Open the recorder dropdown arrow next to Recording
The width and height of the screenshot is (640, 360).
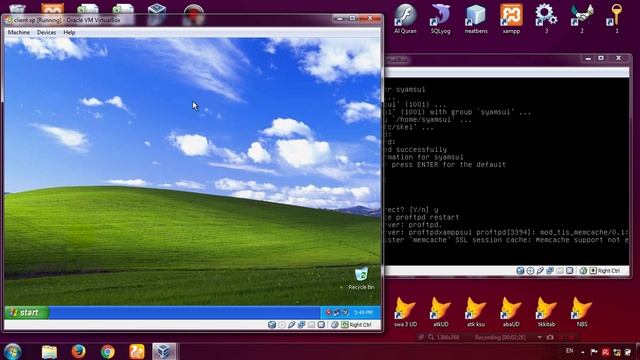point(540,338)
